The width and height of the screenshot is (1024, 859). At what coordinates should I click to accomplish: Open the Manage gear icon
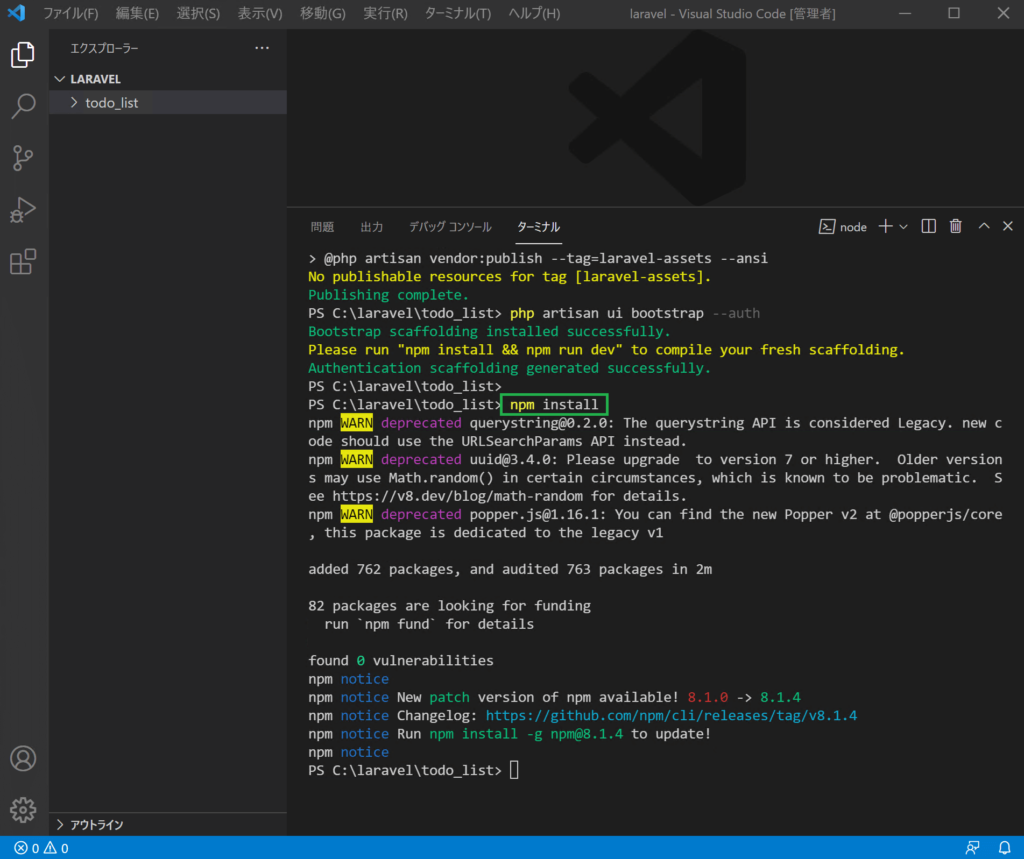pyautogui.click(x=23, y=810)
